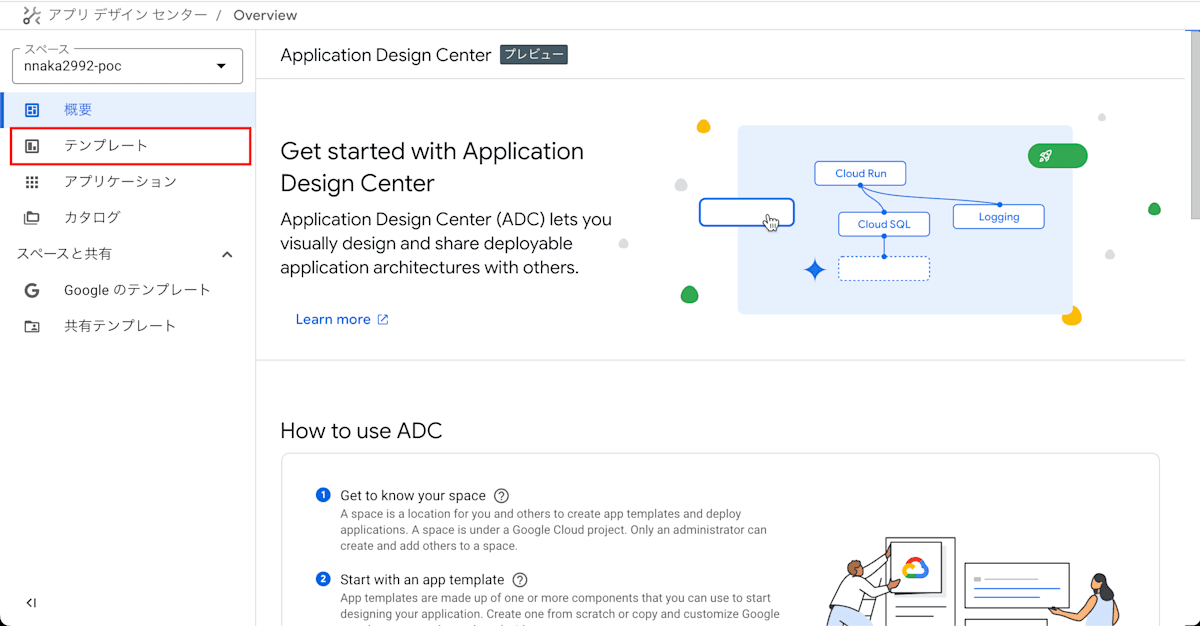Click the App Design Center logo icon
Viewport: 1200px width, 626px height.
tap(31, 15)
